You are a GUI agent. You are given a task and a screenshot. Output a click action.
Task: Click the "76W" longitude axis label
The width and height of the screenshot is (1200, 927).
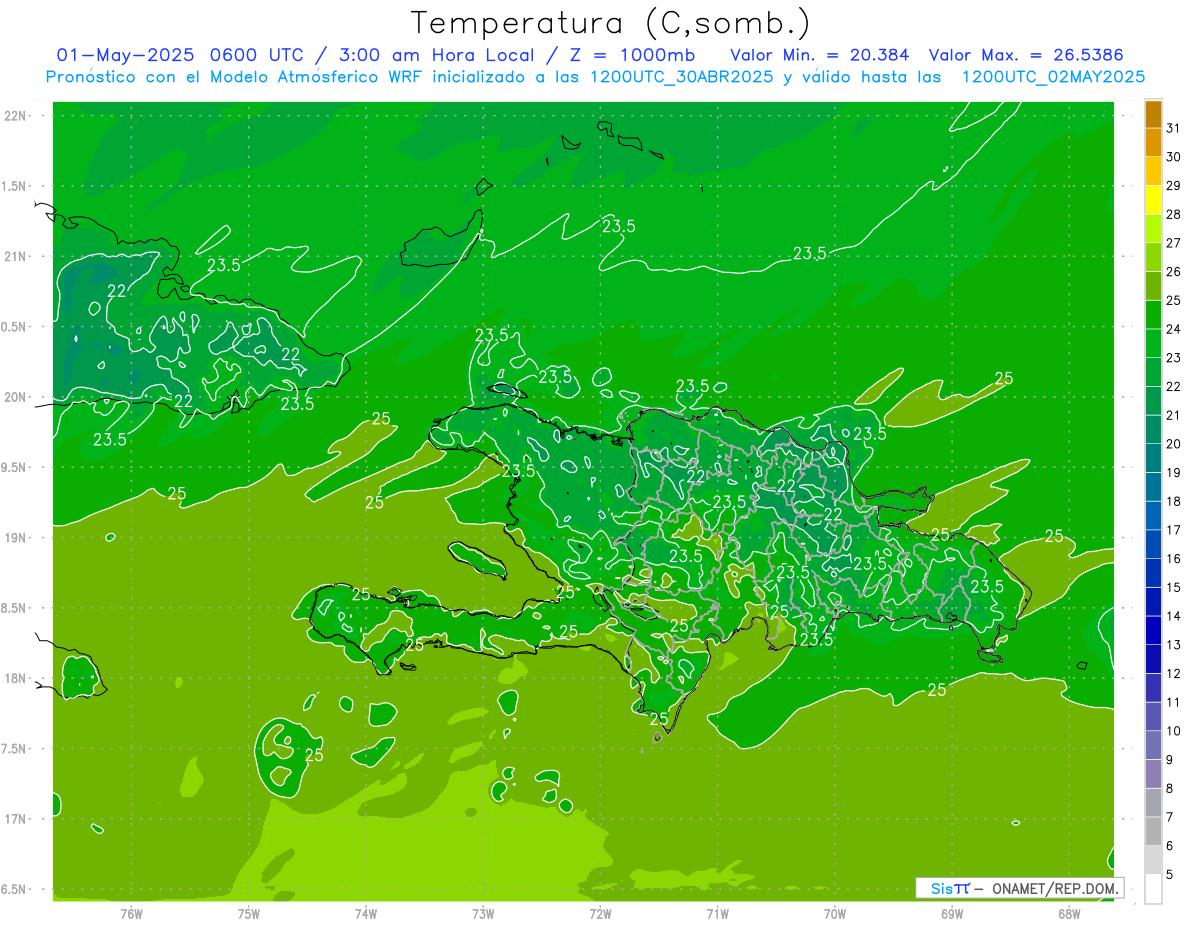131,912
